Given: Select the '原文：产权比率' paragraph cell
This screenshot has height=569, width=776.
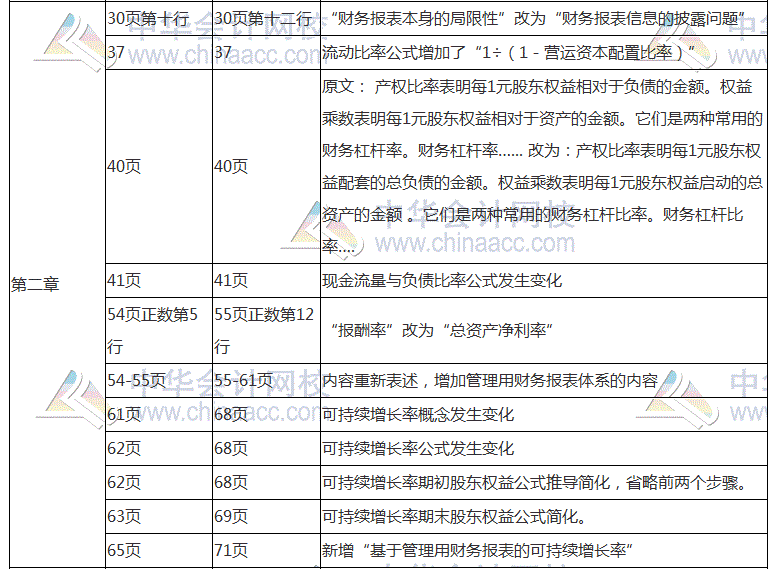Looking at the screenshot, I should (542, 165).
